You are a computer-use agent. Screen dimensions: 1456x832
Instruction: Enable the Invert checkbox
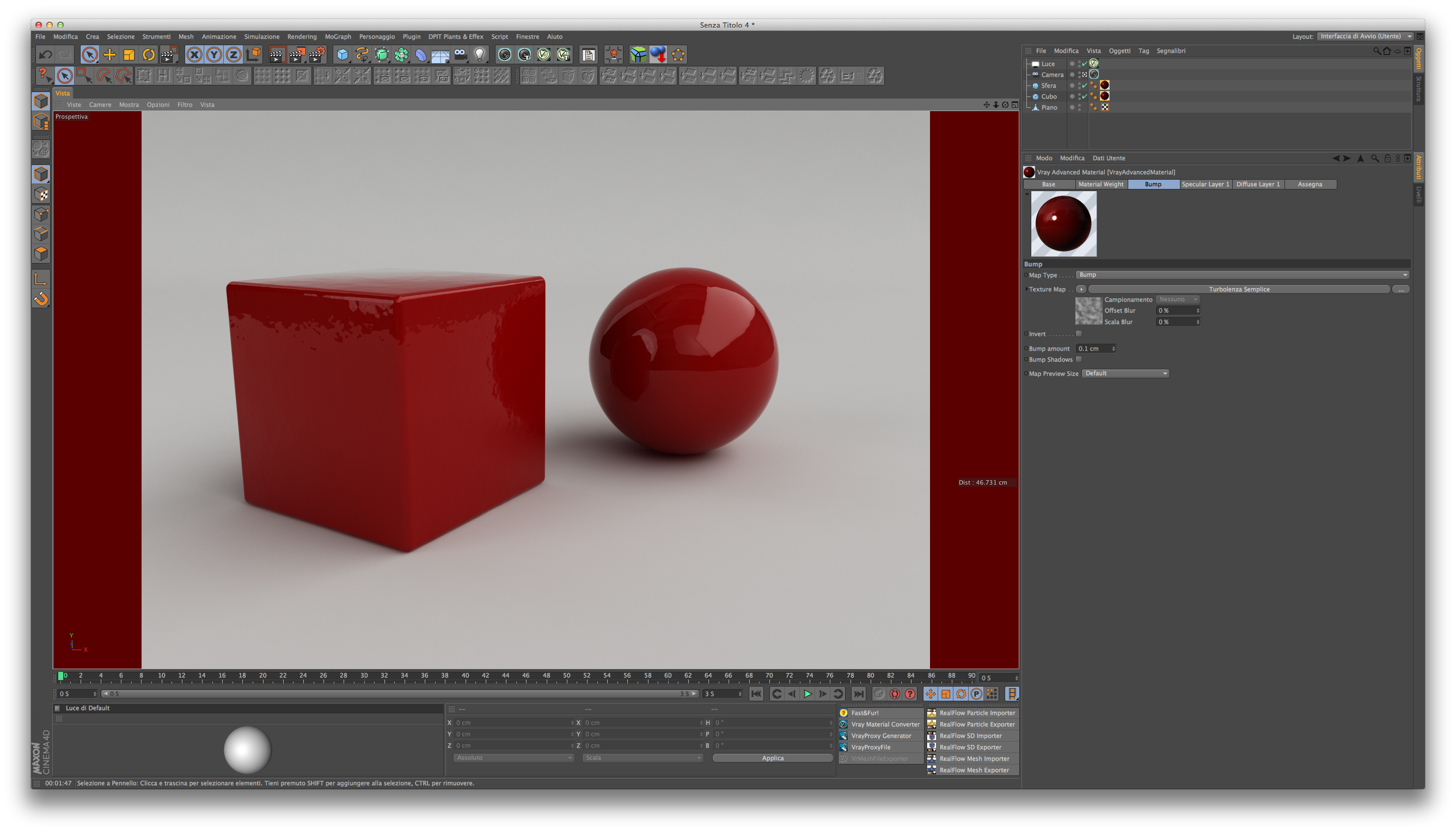tap(1079, 334)
